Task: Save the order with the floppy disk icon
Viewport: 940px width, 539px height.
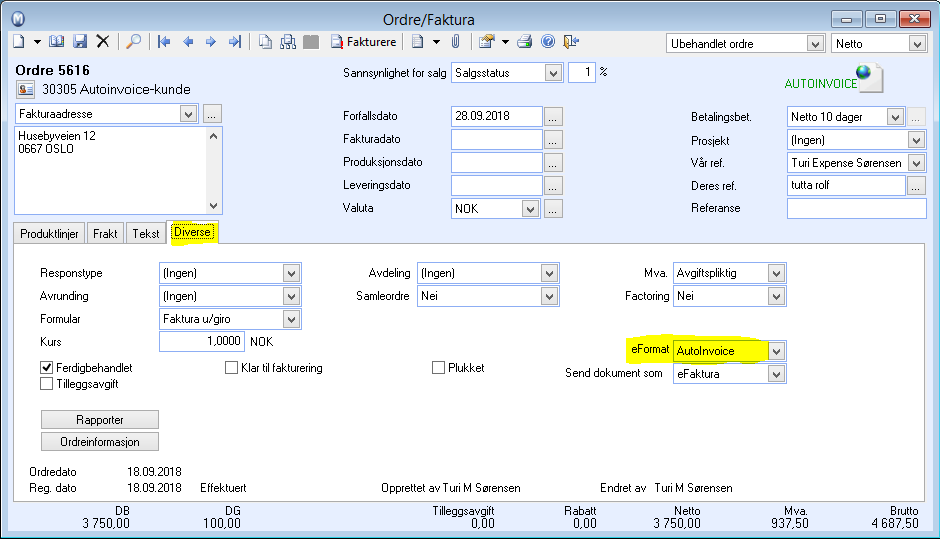Action: 80,41
